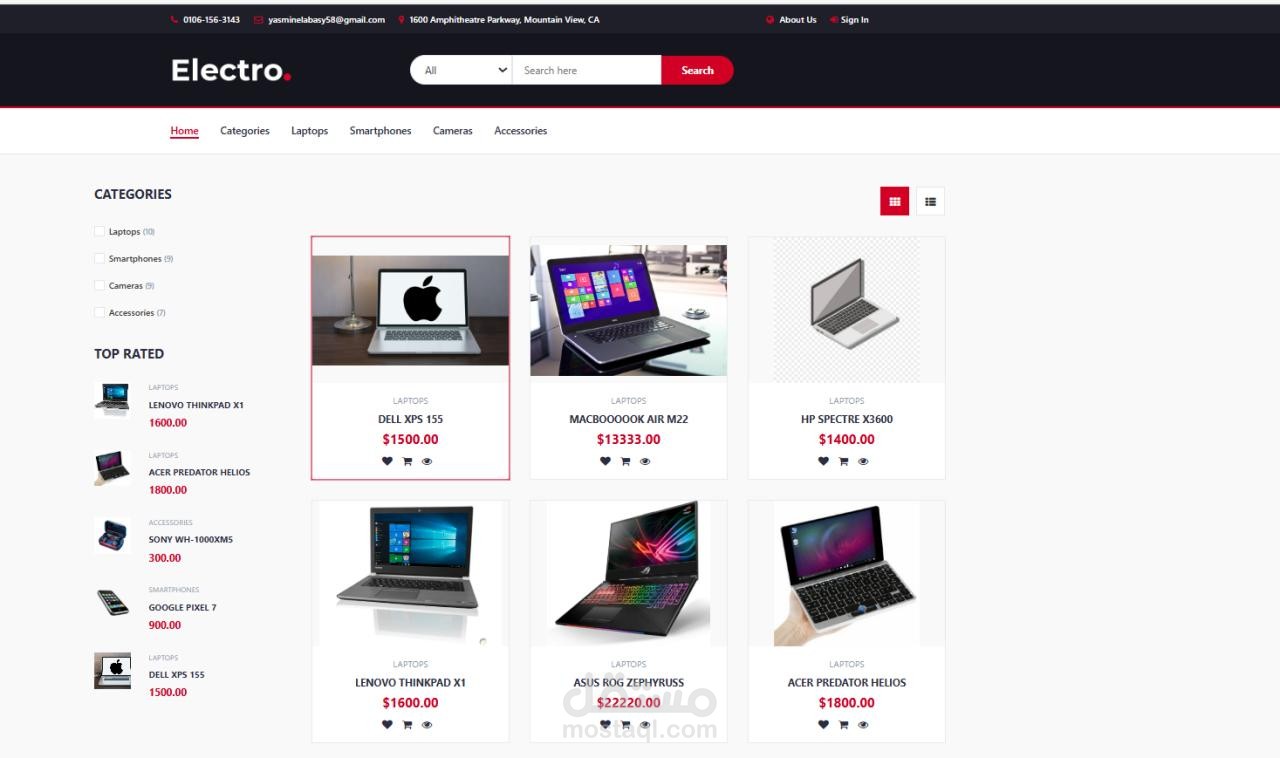Click the red Search button
The width and height of the screenshot is (1280, 758).
[x=697, y=70]
